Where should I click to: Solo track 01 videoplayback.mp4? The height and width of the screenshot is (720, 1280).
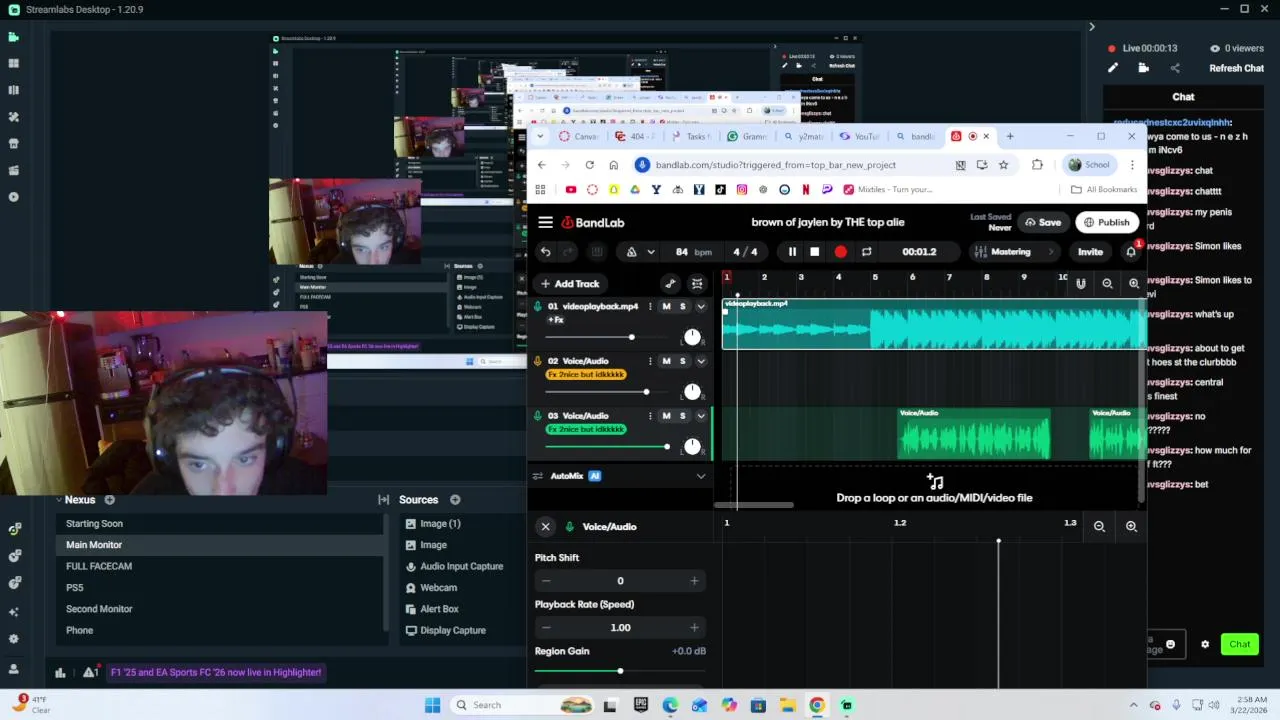[683, 306]
